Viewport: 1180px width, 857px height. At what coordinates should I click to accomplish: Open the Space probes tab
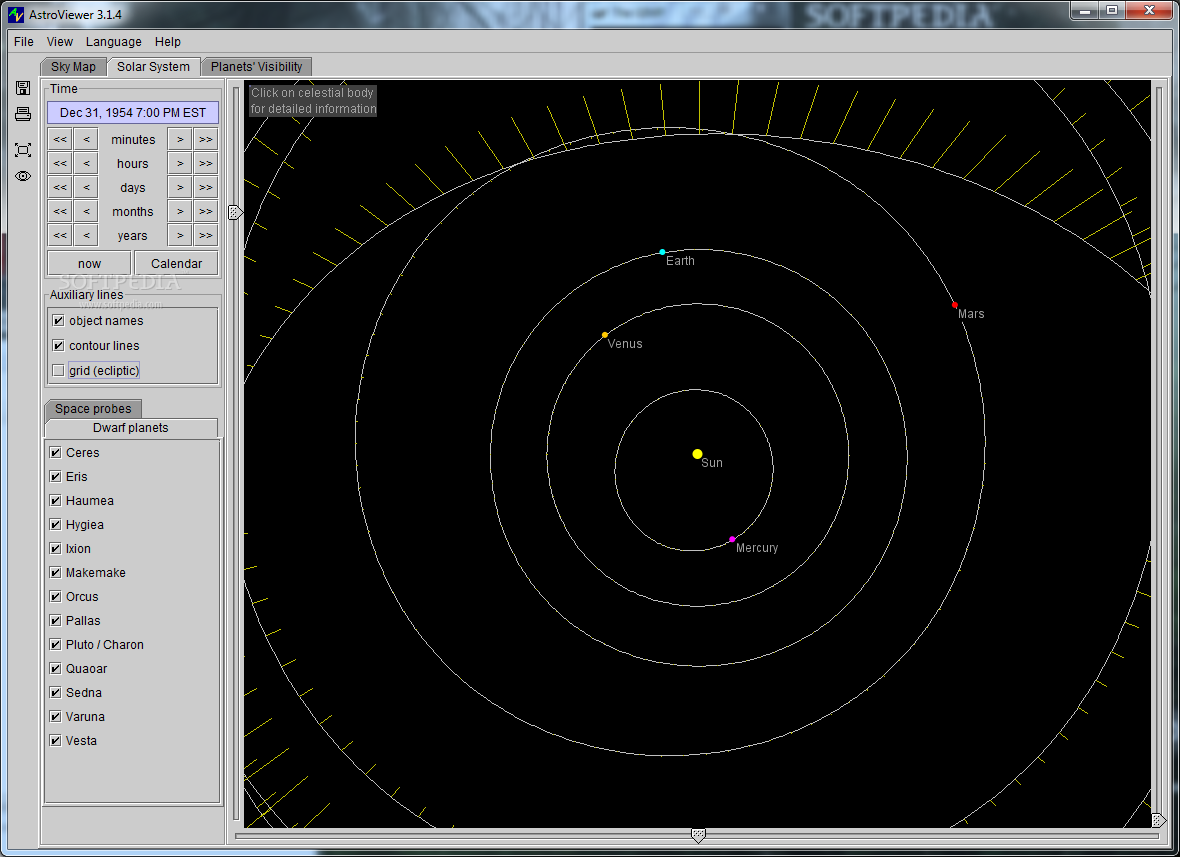93,409
